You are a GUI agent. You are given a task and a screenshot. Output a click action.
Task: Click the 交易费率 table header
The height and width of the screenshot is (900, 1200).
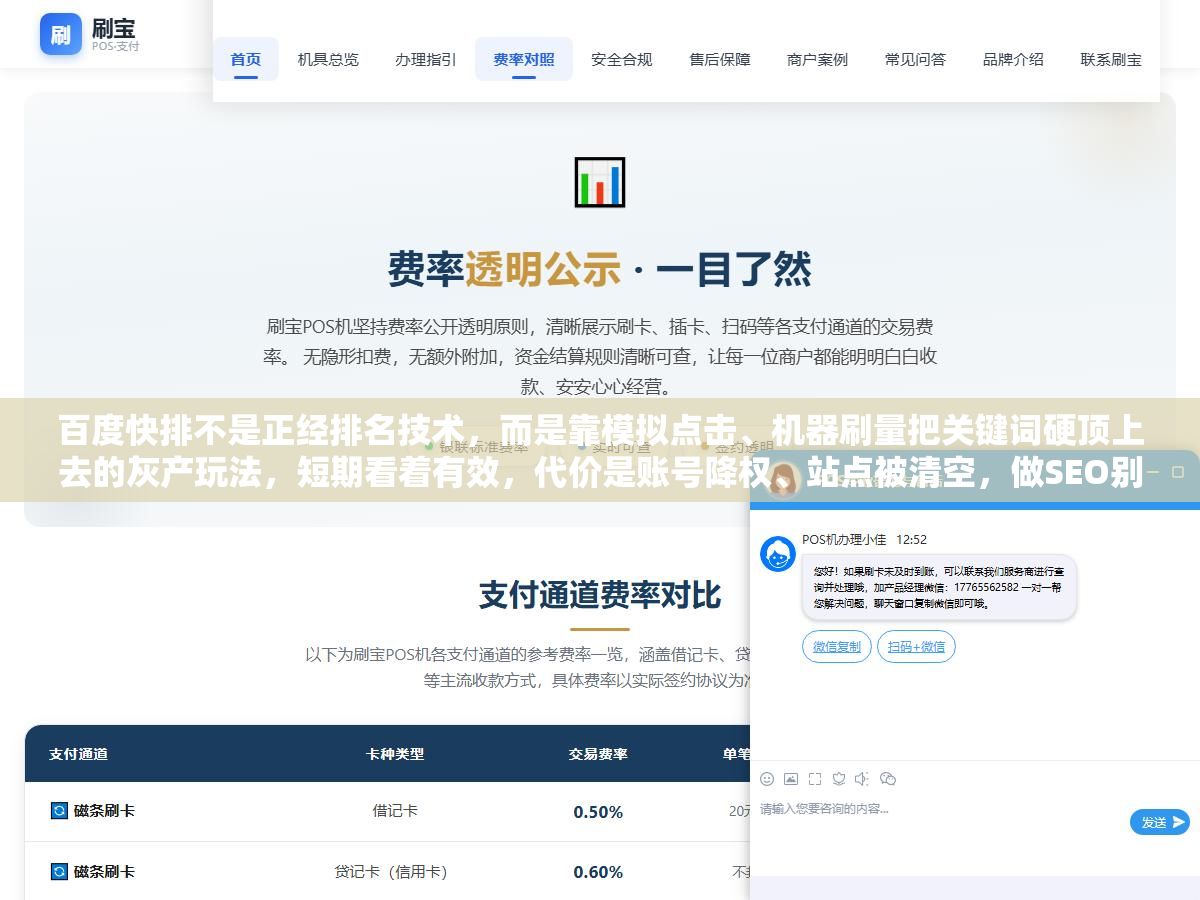pyautogui.click(x=598, y=754)
